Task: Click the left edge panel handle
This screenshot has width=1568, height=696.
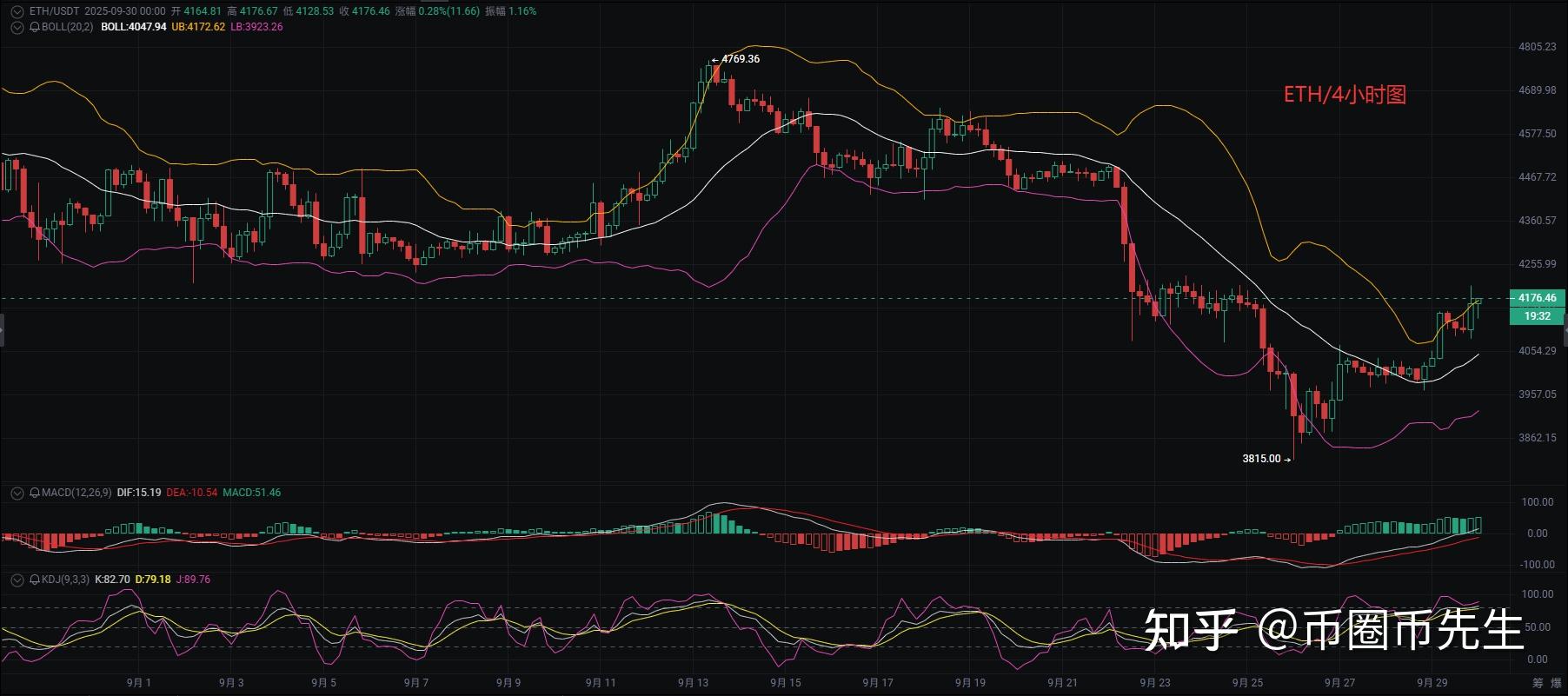Action: pos(3,330)
